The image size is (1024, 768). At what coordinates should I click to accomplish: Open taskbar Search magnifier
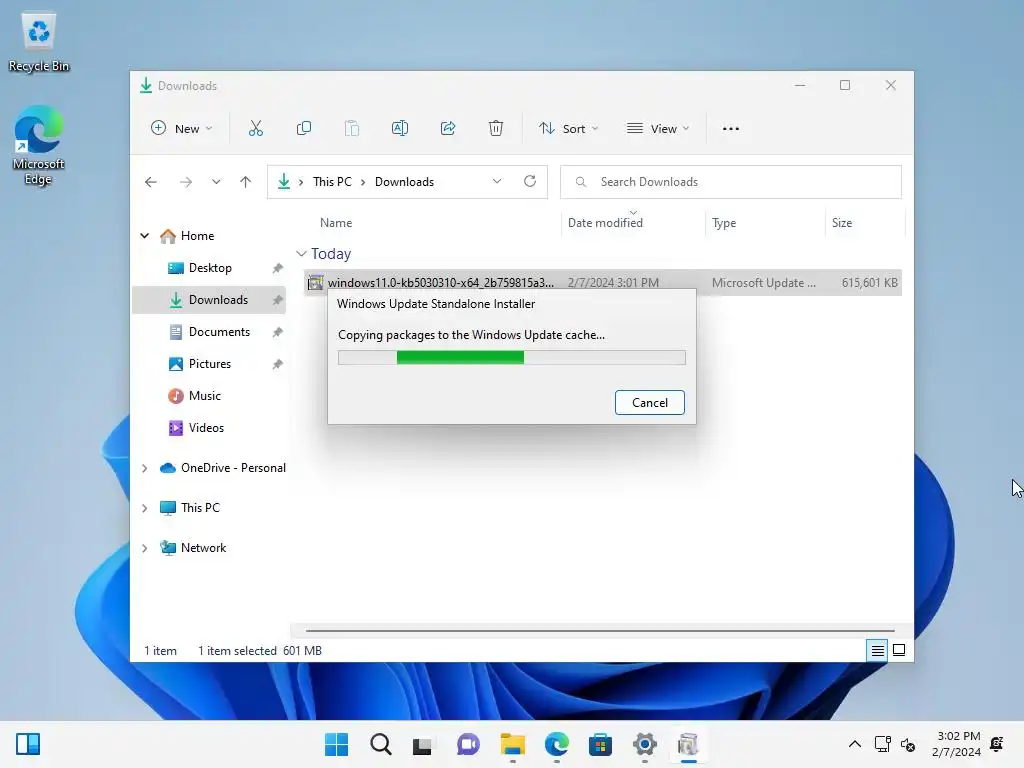pos(381,744)
